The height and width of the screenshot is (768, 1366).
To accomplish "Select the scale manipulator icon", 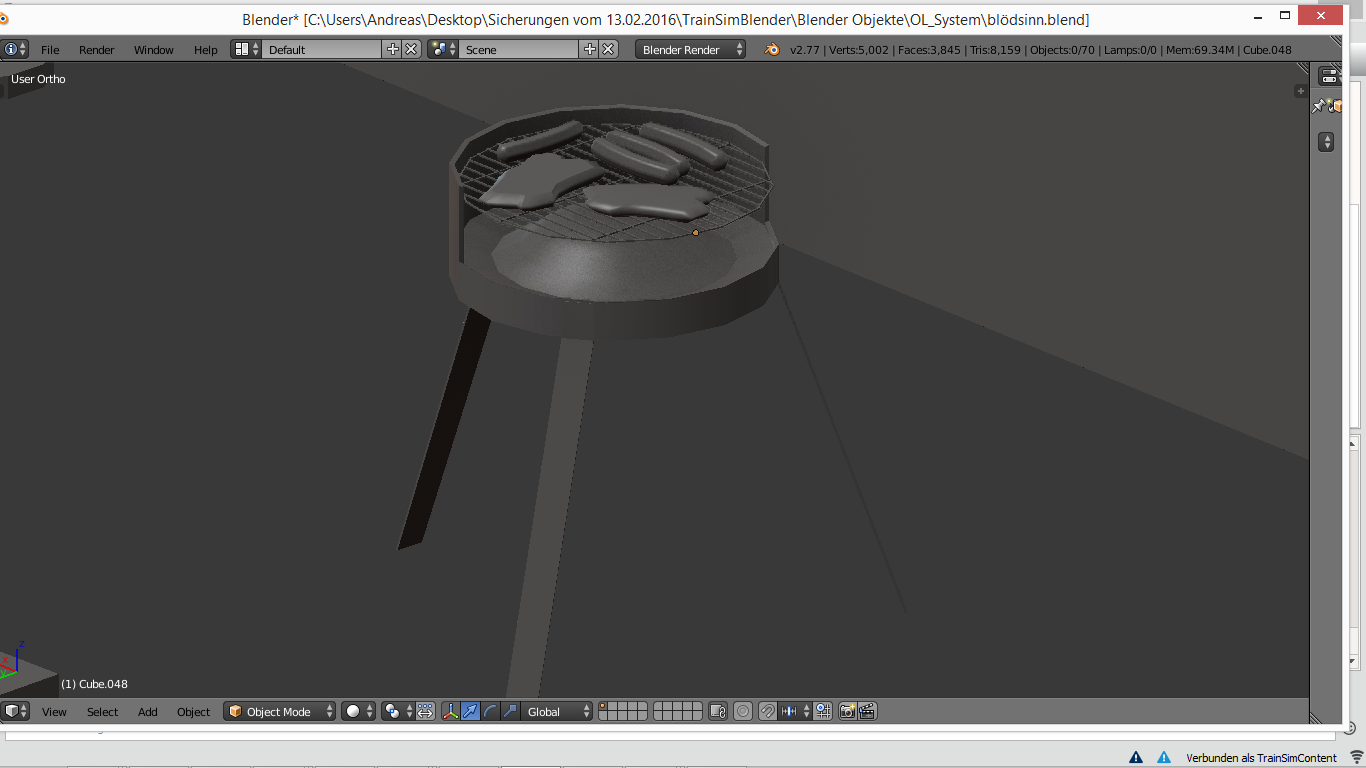I will [x=510, y=711].
